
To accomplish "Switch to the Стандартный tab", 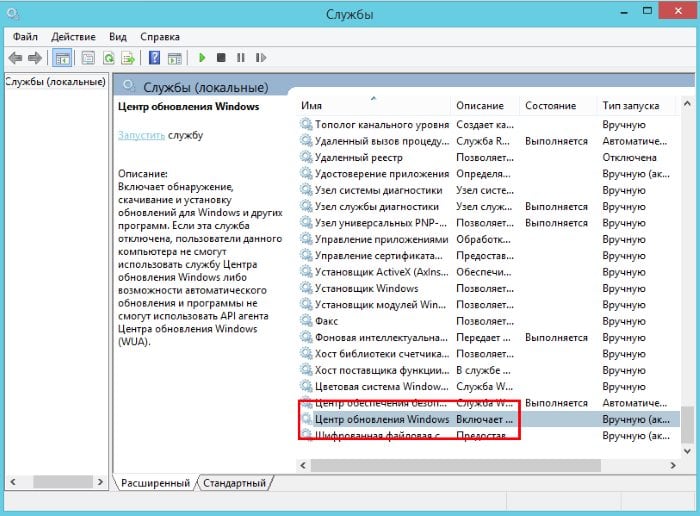I will point(234,483).
